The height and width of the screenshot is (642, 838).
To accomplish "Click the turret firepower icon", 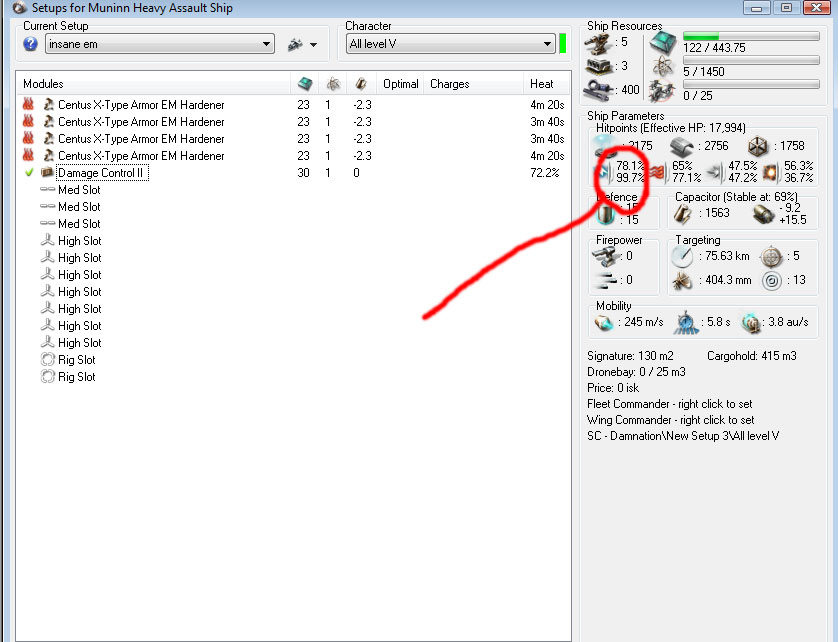I will pyautogui.click(x=606, y=256).
